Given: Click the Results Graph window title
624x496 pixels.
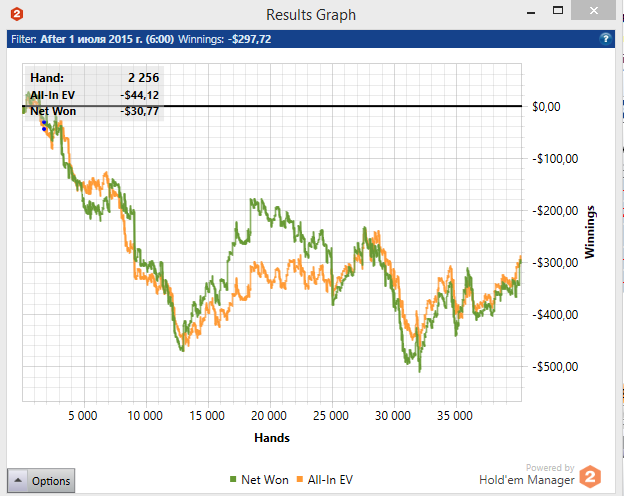Looking at the screenshot, I should [311, 15].
